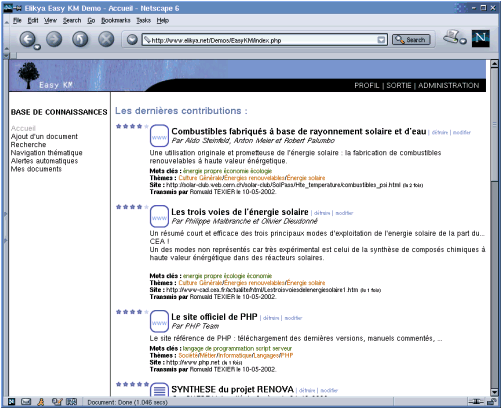The image size is (502, 409).
Task: Open the PROFIL link in header
Action: [x=367, y=86]
